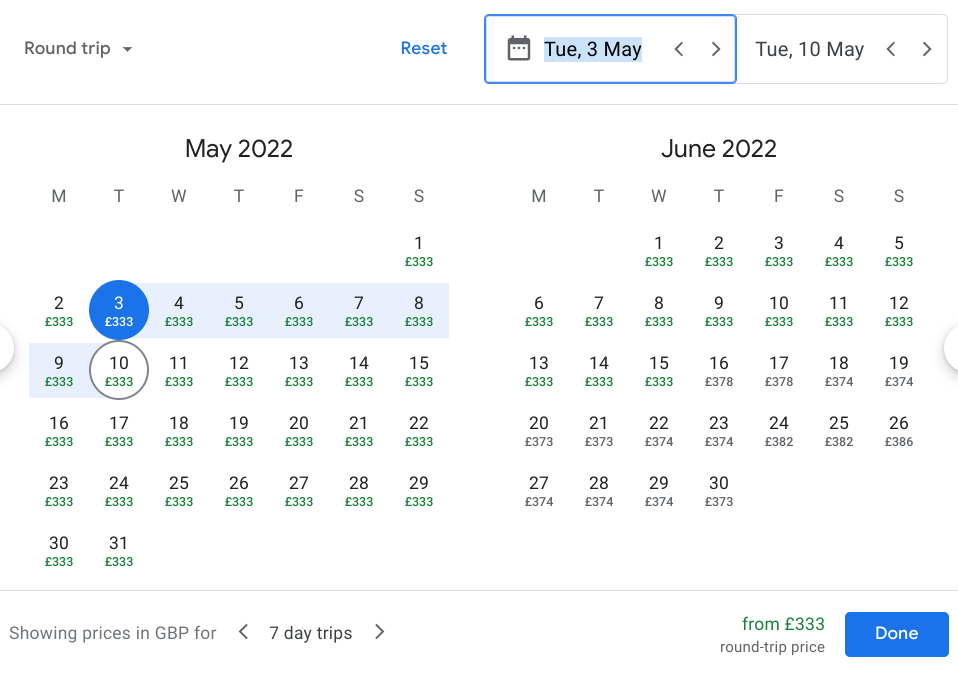Screen dimensions: 958x674
Task: Select the Tue, 3 May departure field
Action: (x=592, y=49)
